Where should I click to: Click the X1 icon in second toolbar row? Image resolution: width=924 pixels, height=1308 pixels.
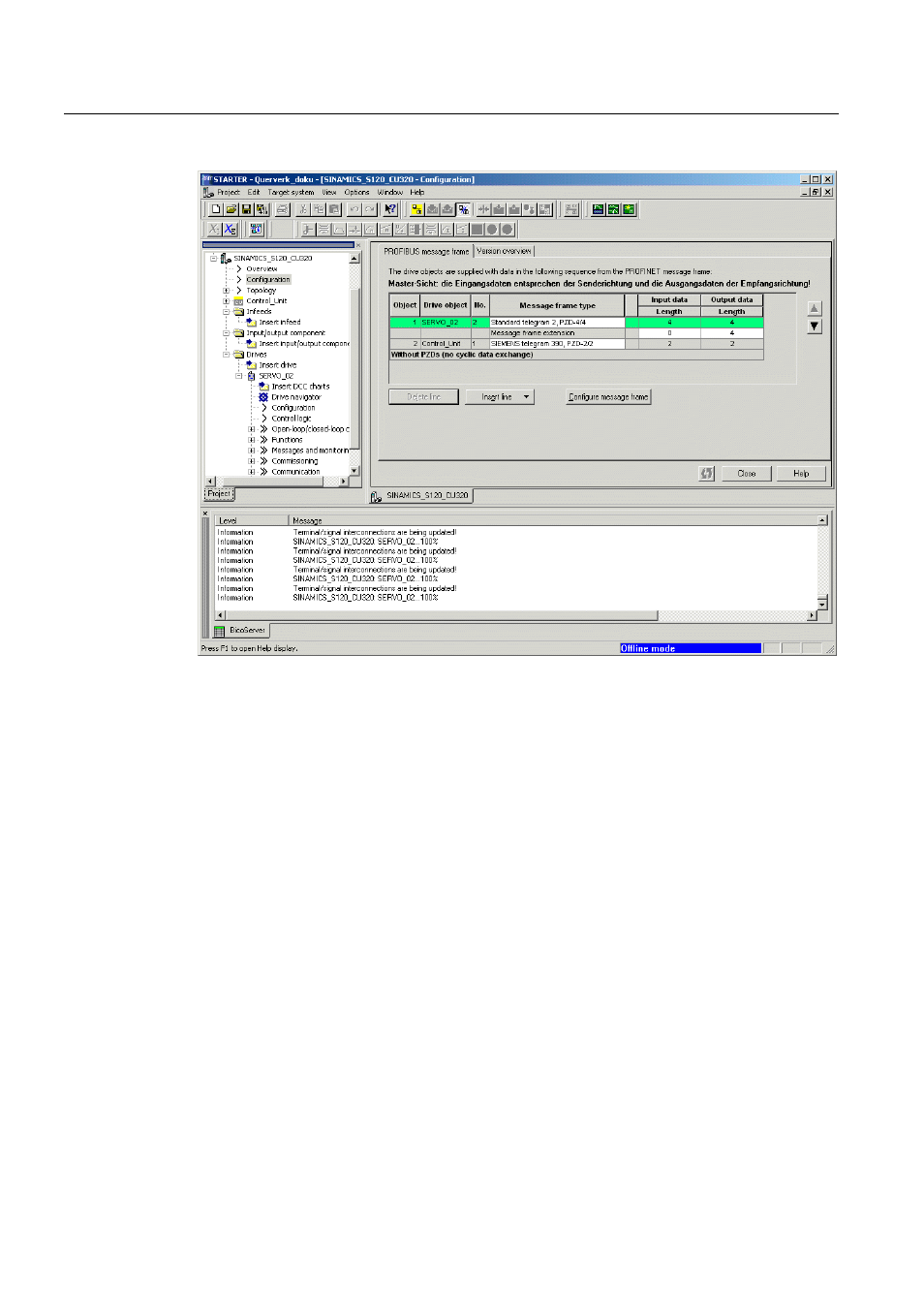pos(214,230)
